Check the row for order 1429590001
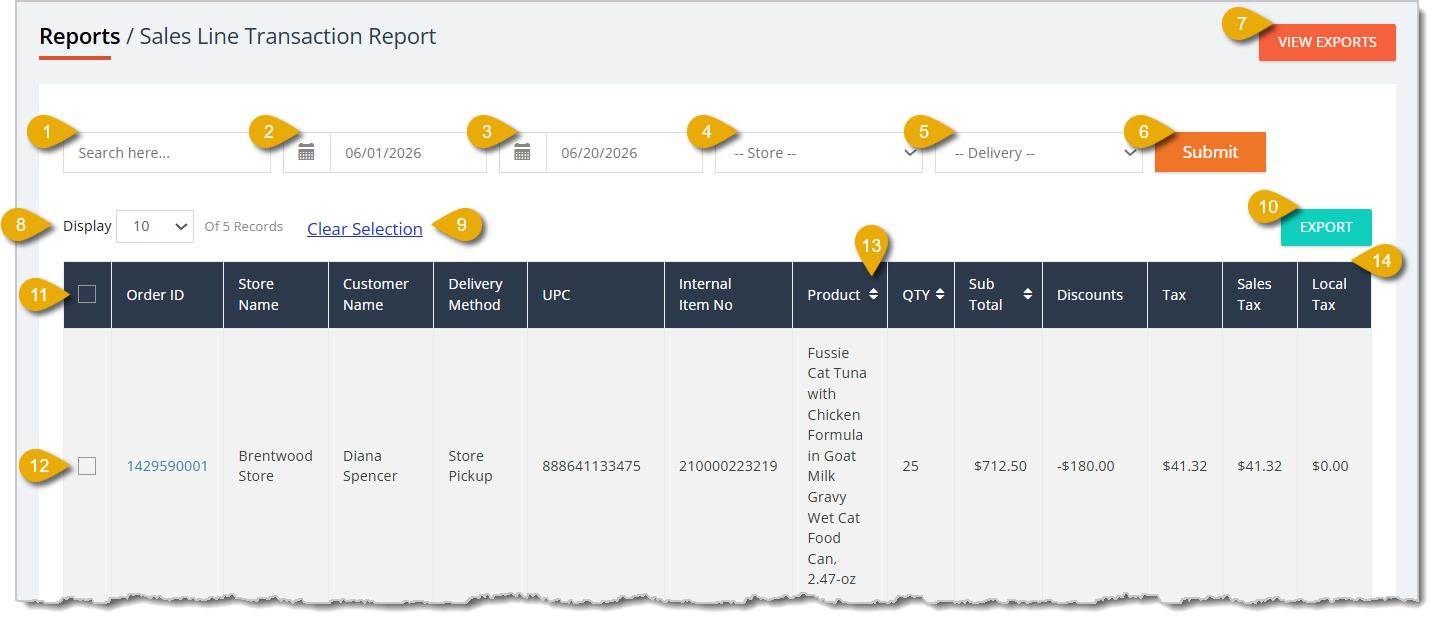 [87, 466]
